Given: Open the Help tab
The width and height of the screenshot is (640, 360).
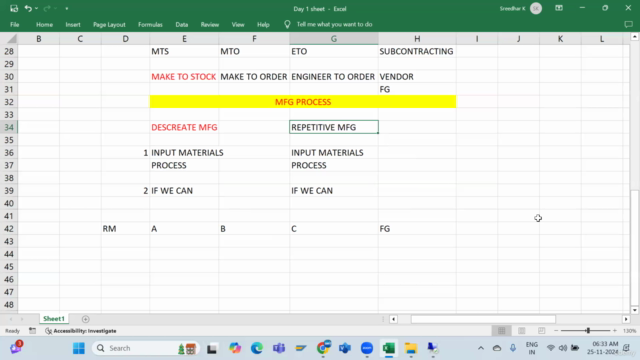Looking at the screenshot, I should pos(263,24).
